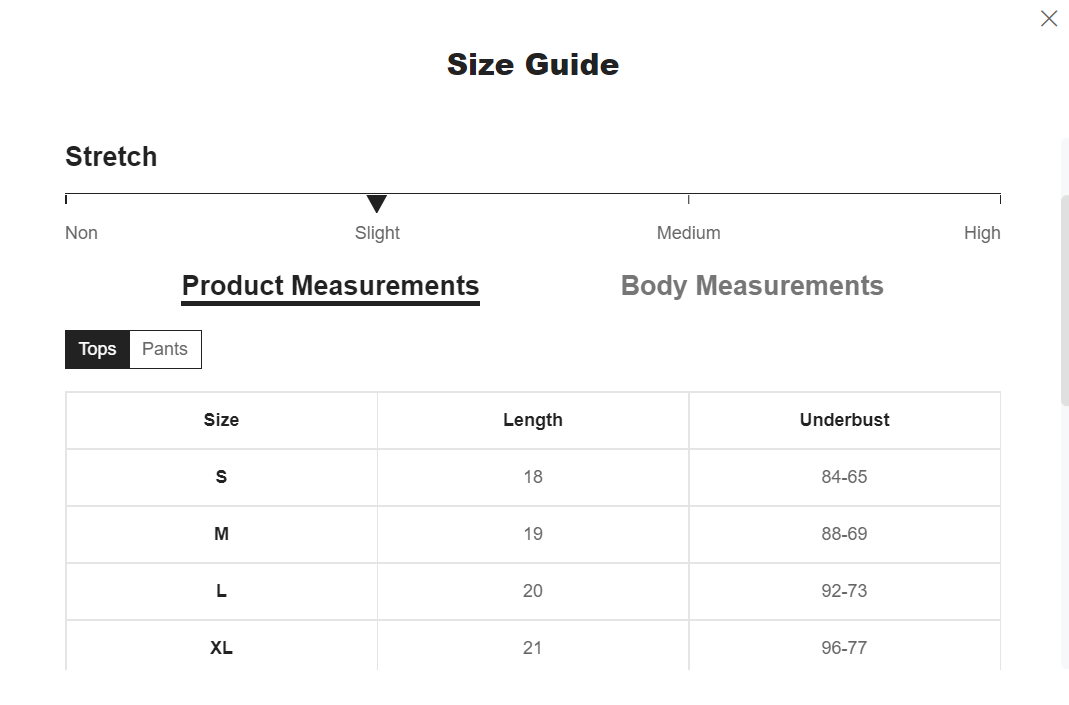Screen dimensions: 1069x705
Task: Click the Slight stretch label
Action: pos(377,233)
